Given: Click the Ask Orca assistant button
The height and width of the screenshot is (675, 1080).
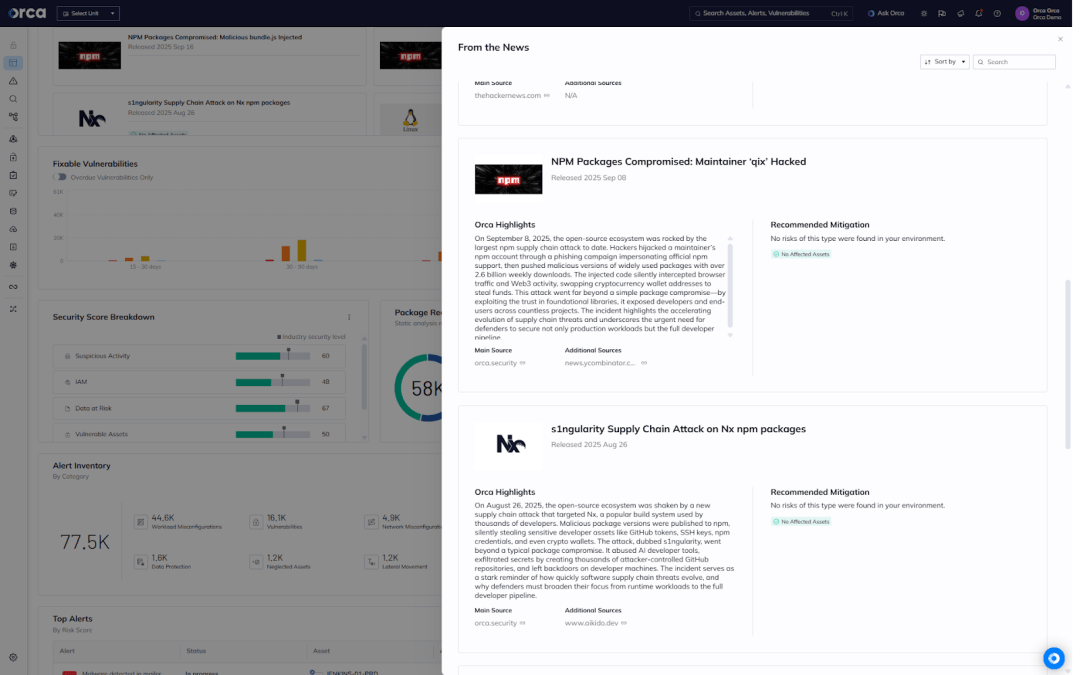Looking at the screenshot, I should tap(885, 13).
